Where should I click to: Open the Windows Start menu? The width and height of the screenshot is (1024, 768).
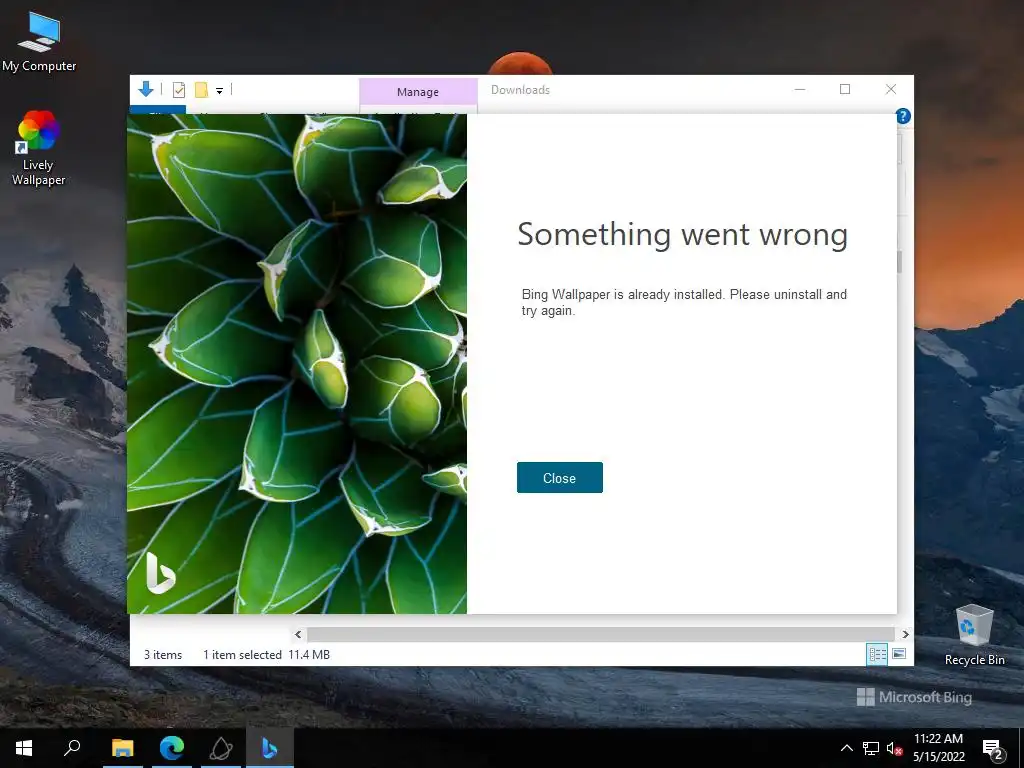24,748
